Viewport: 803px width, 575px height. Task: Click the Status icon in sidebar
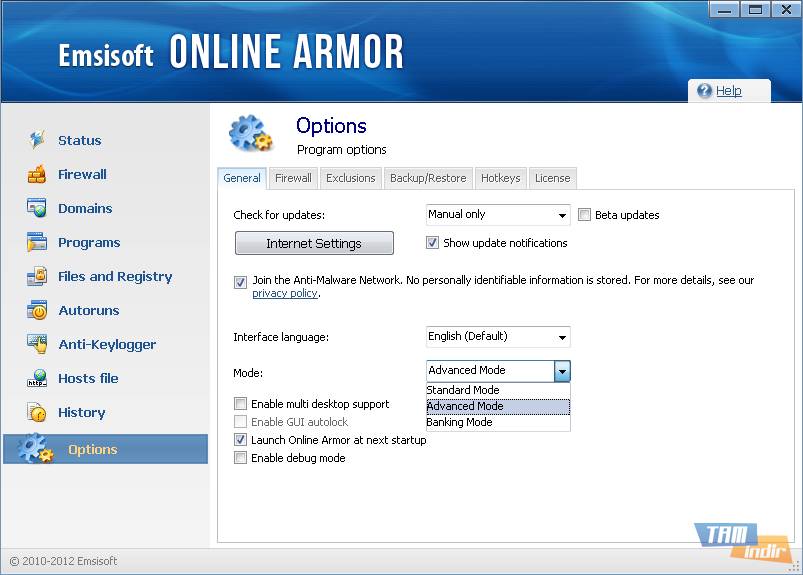[x=37, y=140]
